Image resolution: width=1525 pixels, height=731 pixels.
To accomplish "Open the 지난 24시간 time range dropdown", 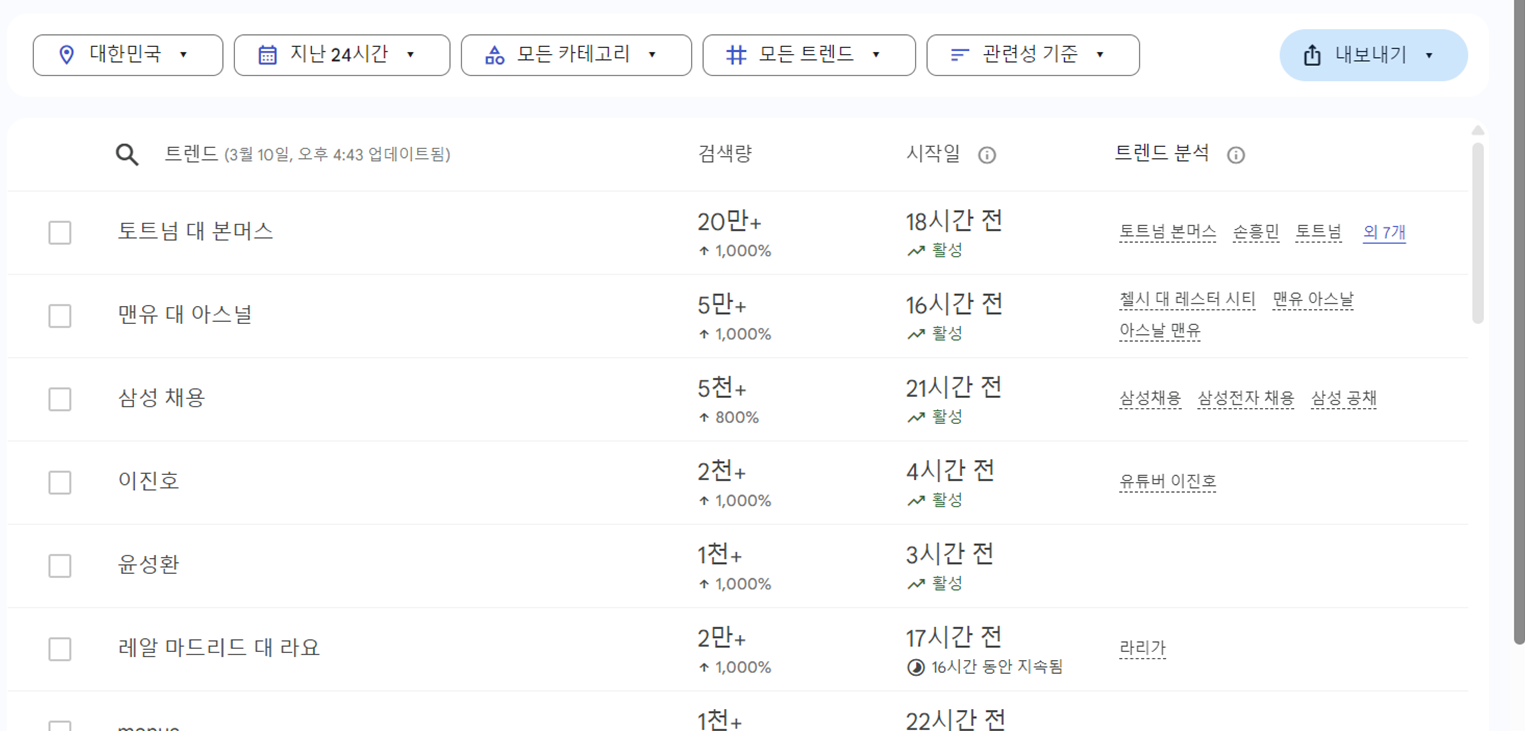I will (x=342, y=55).
